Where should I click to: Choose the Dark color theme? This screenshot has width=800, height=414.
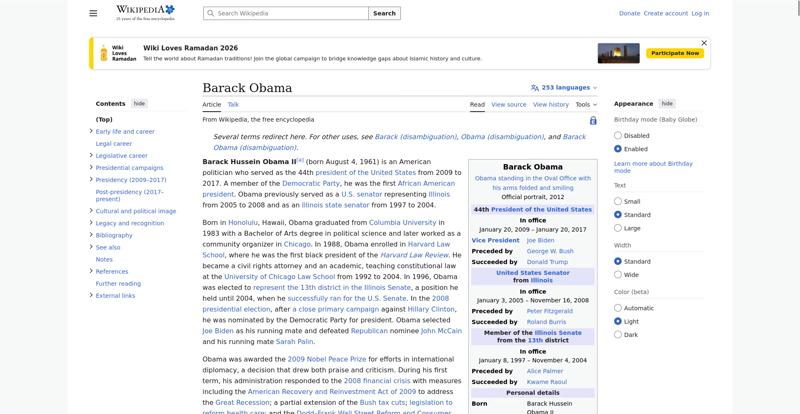pos(618,334)
